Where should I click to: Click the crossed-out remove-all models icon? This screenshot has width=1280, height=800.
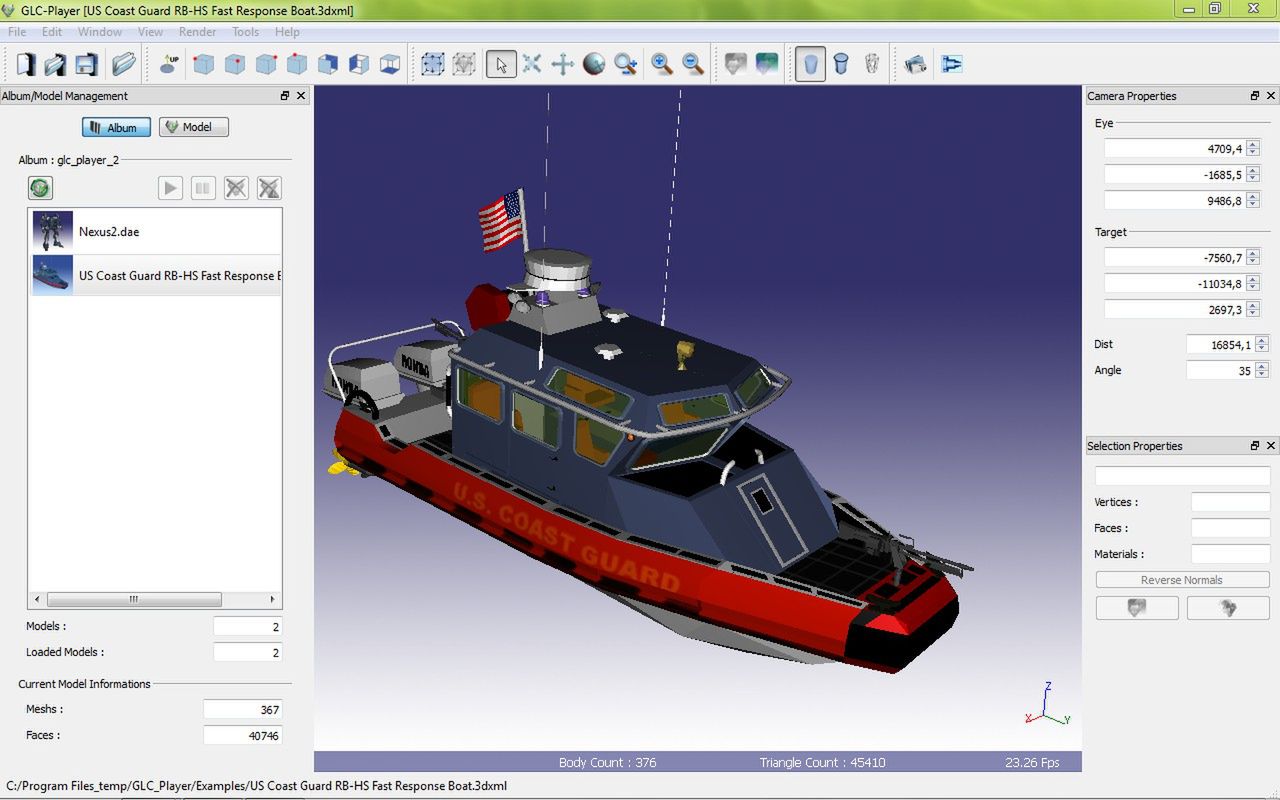pos(269,188)
